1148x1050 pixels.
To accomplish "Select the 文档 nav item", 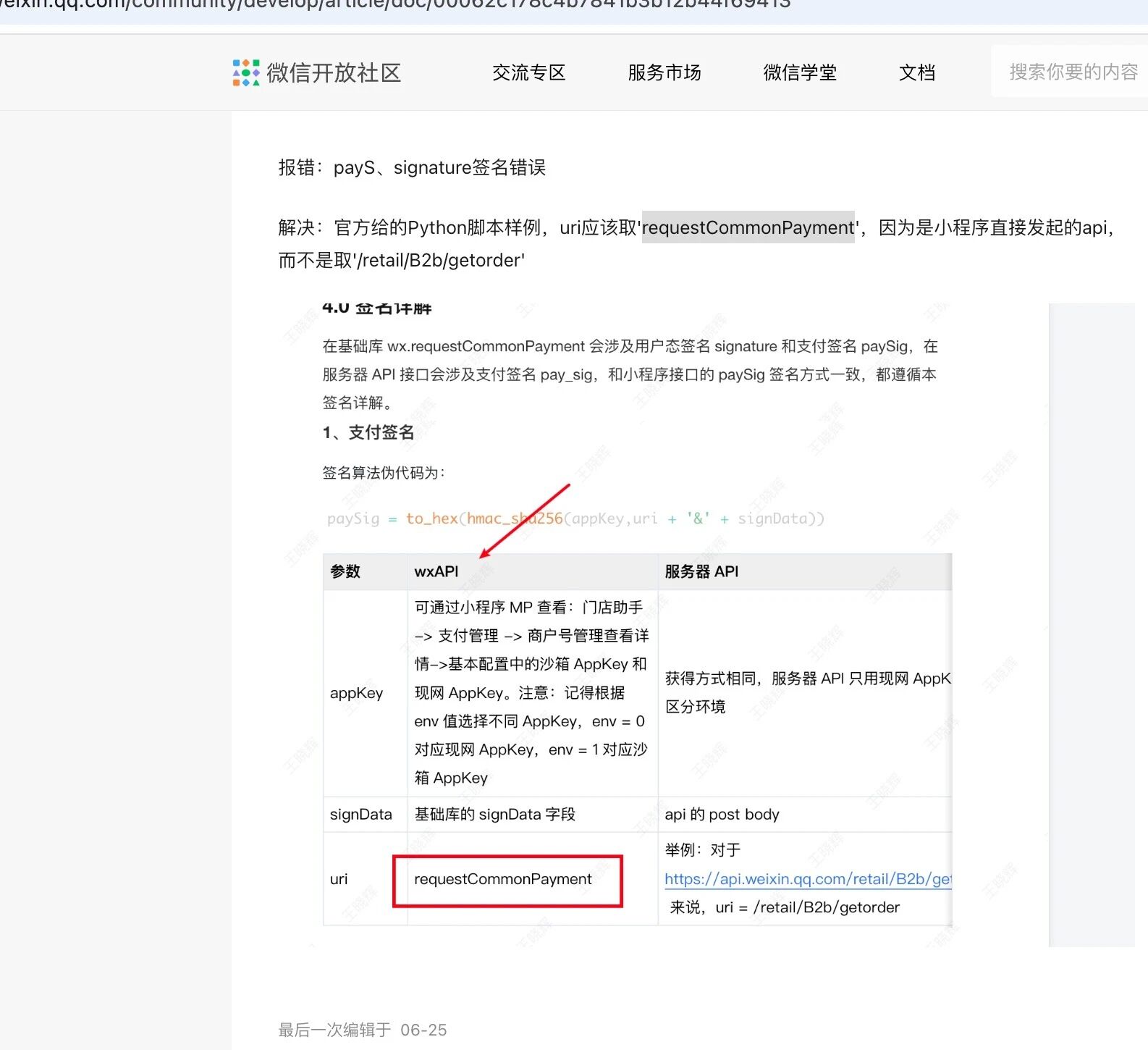I will pyautogui.click(x=917, y=72).
